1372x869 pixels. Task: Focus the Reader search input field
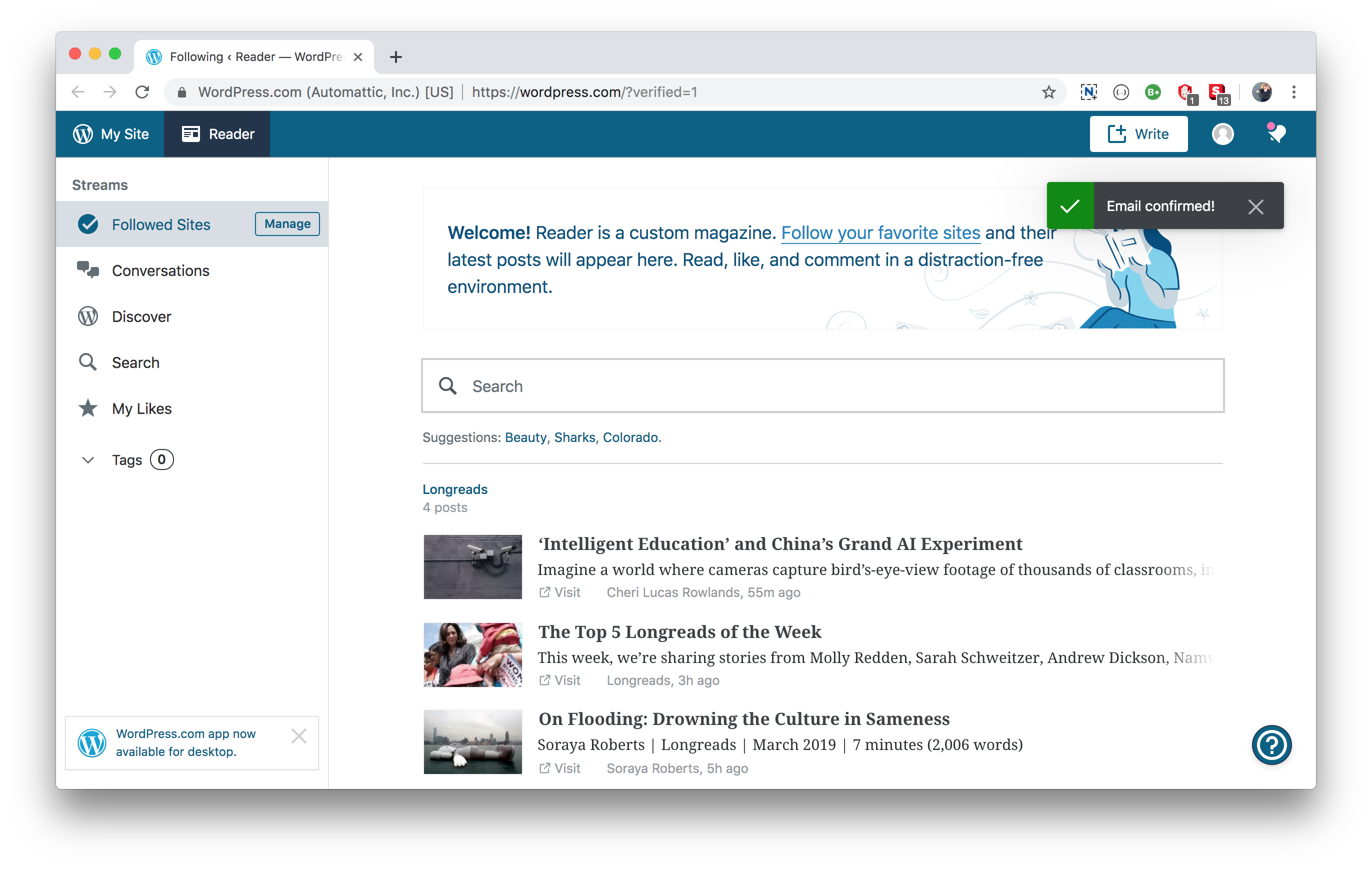pyautogui.click(x=822, y=386)
